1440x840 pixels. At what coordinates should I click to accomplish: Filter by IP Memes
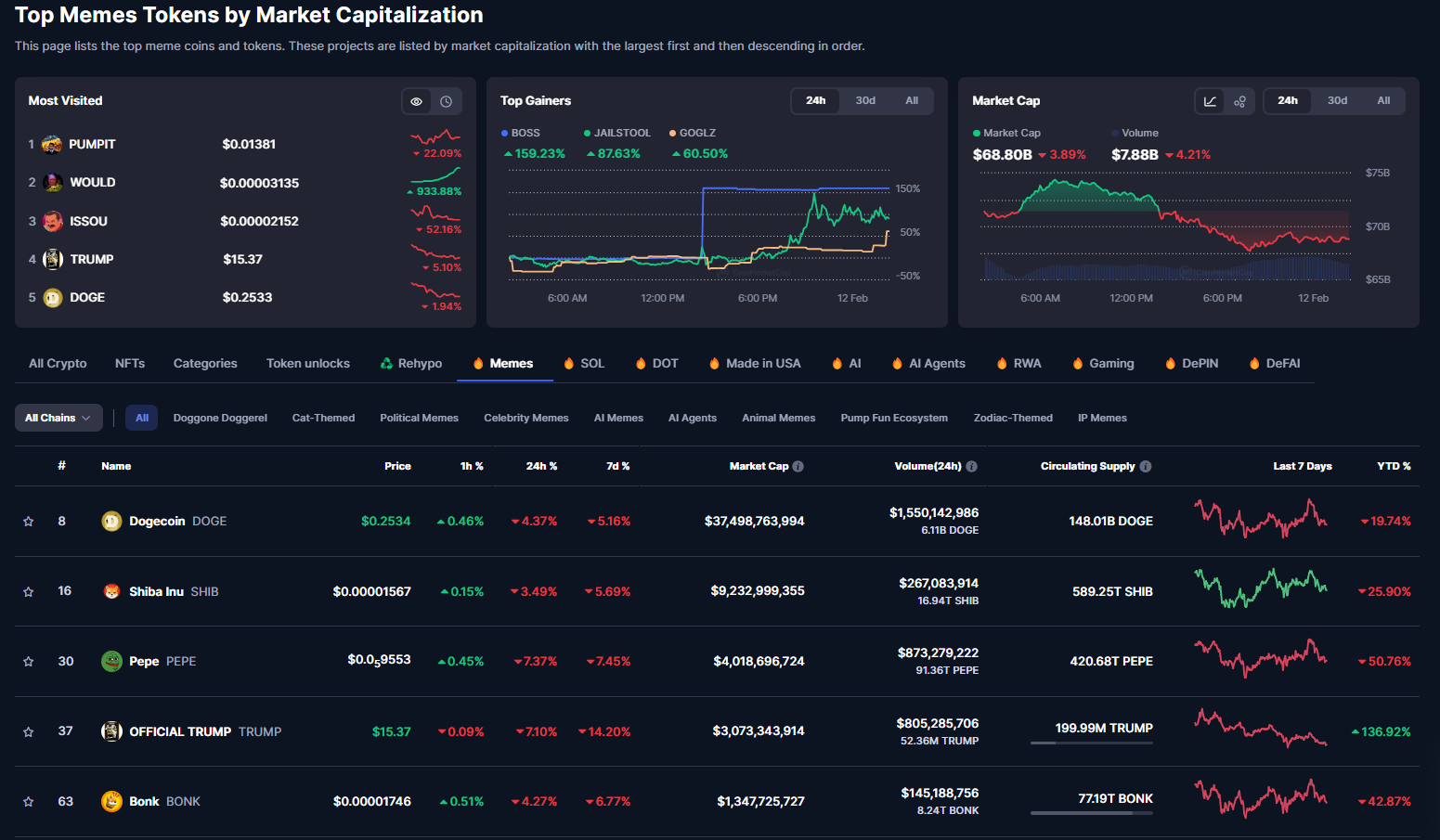pyautogui.click(x=1102, y=419)
